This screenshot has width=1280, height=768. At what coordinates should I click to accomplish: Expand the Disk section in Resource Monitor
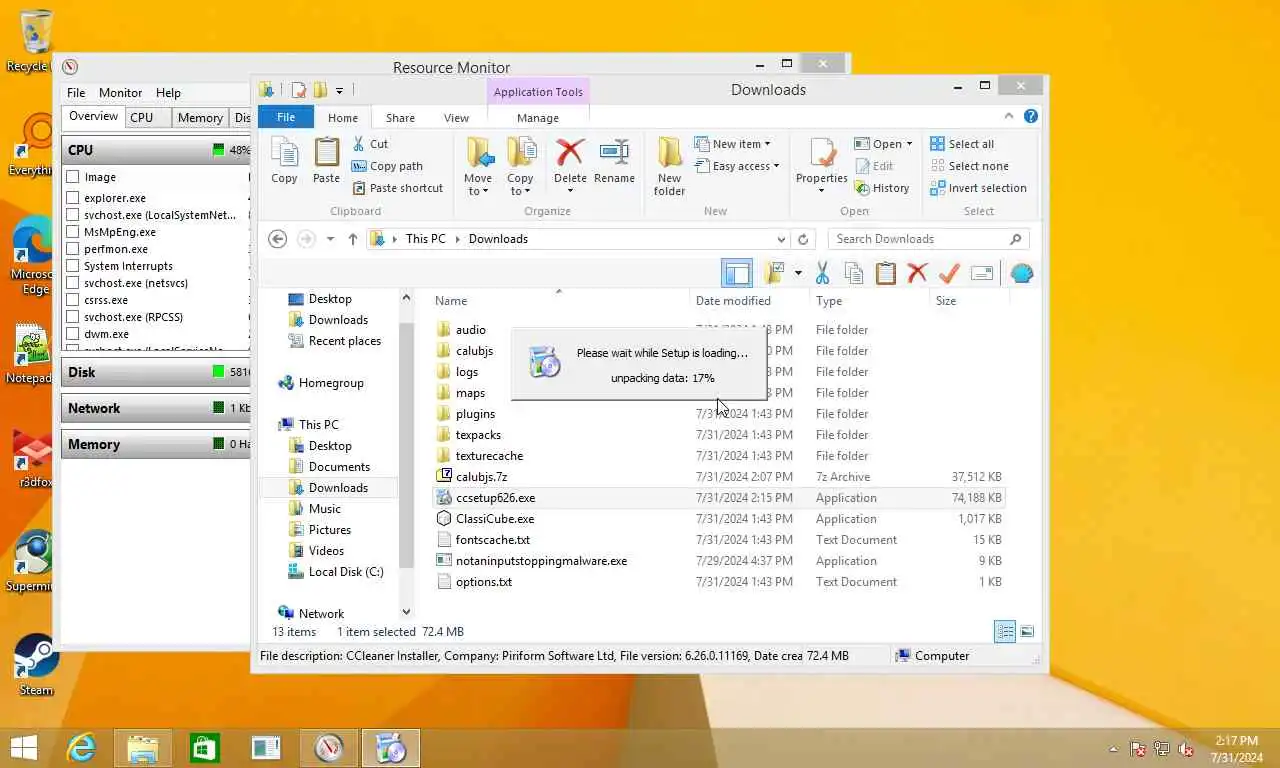pos(155,372)
